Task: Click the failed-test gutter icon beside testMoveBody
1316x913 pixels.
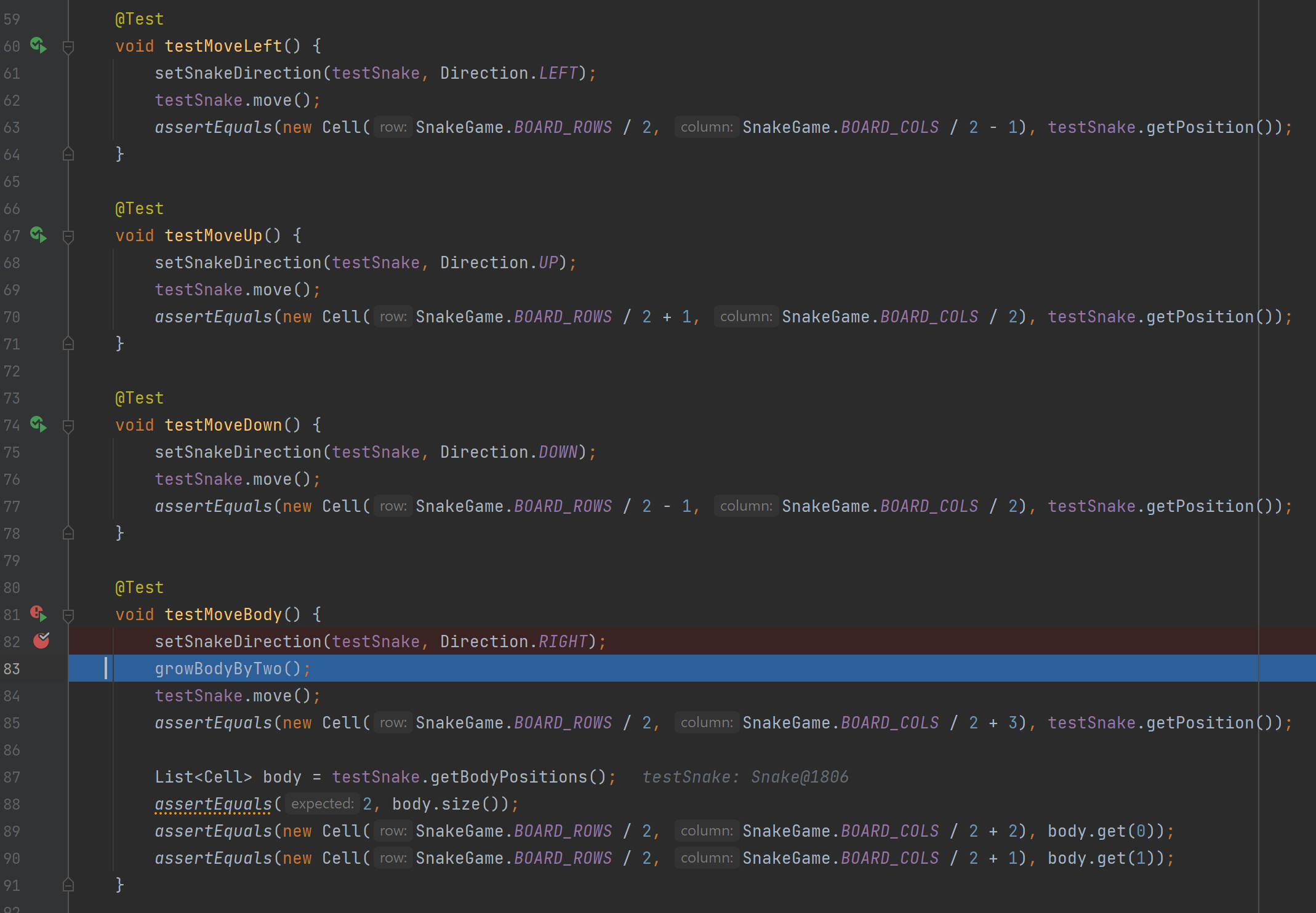Action: tap(38, 614)
